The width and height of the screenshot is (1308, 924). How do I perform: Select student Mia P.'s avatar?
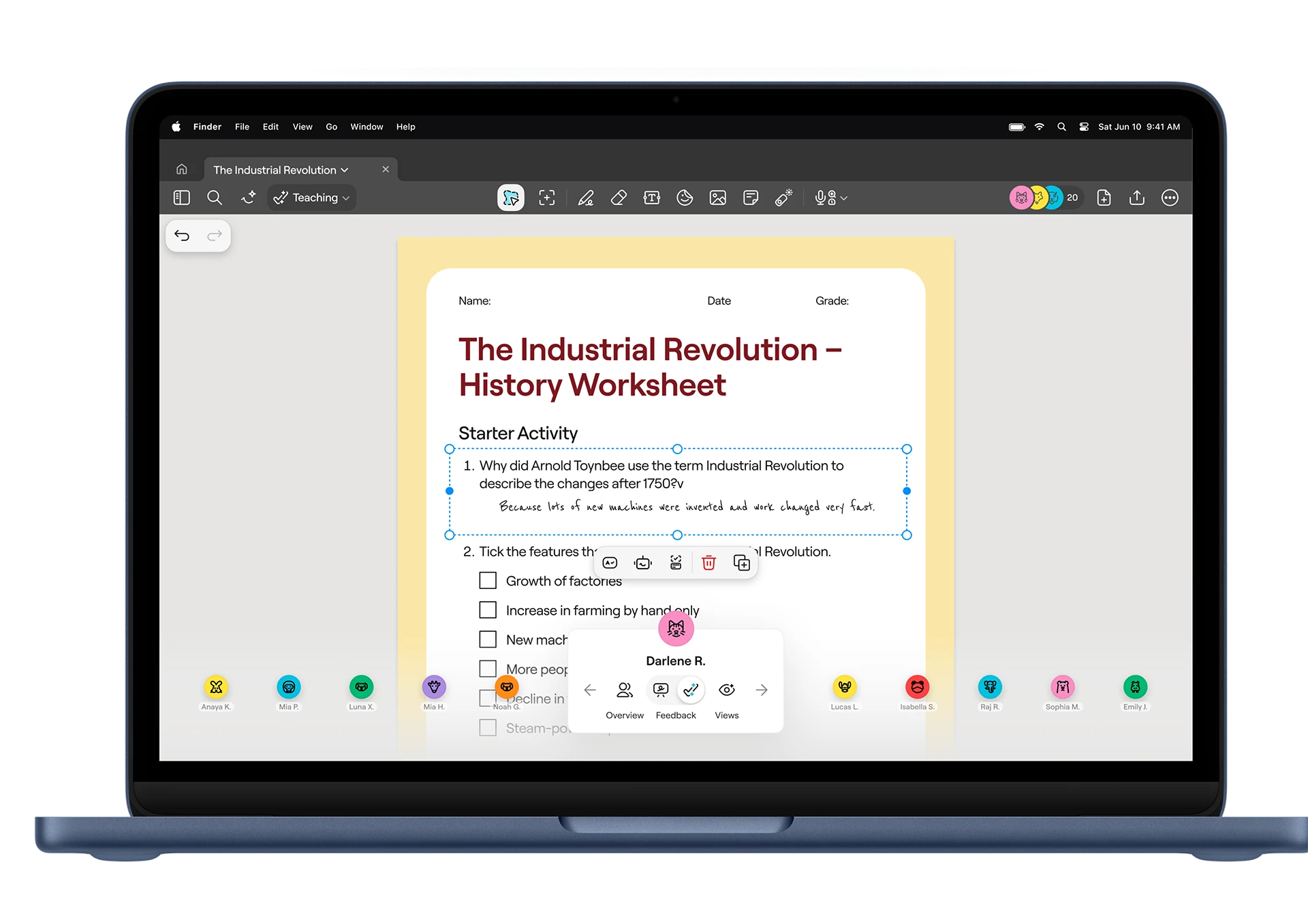tap(289, 687)
